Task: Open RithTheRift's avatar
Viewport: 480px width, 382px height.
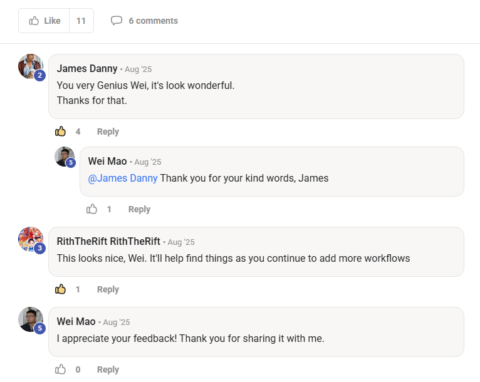Action: tap(31, 239)
